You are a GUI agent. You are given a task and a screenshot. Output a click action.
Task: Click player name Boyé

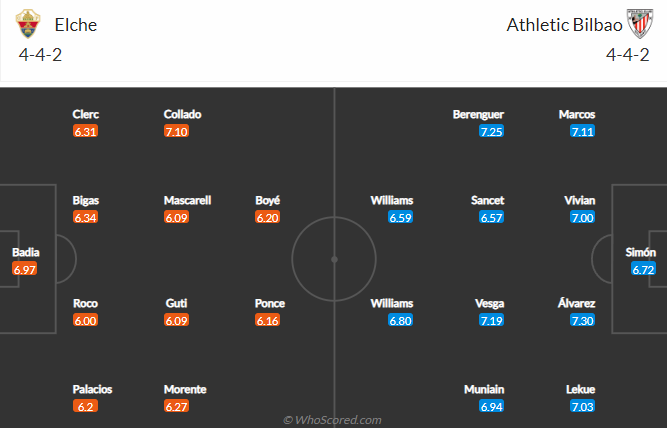(267, 200)
